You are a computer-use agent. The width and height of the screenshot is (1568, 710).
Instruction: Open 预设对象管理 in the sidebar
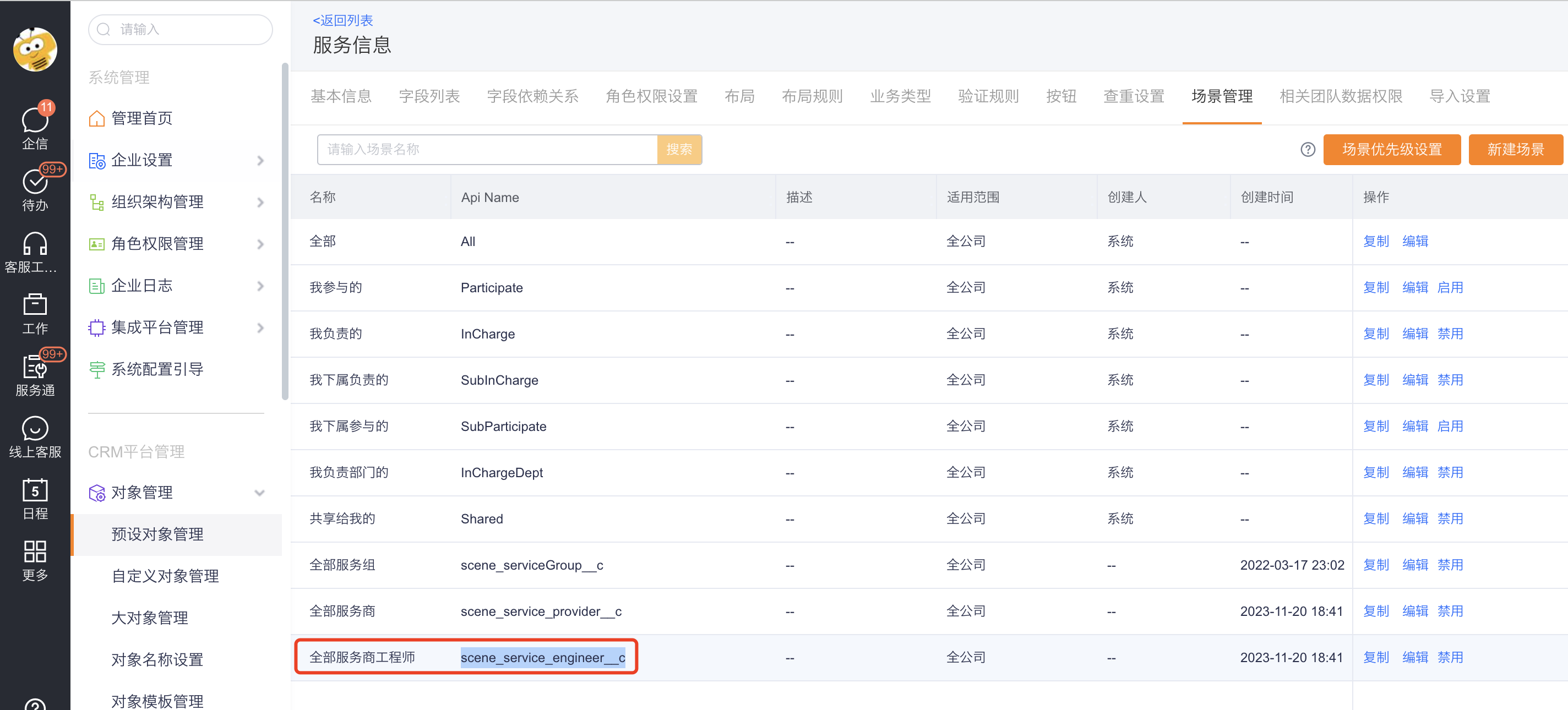[x=177, y=535]
